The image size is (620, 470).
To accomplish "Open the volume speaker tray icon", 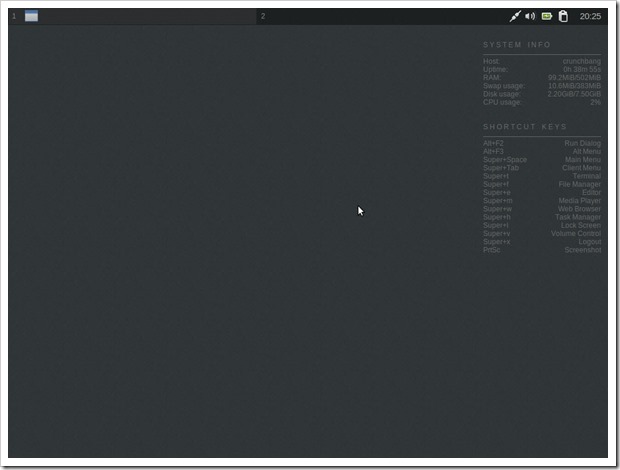I will tap(530, 16).
